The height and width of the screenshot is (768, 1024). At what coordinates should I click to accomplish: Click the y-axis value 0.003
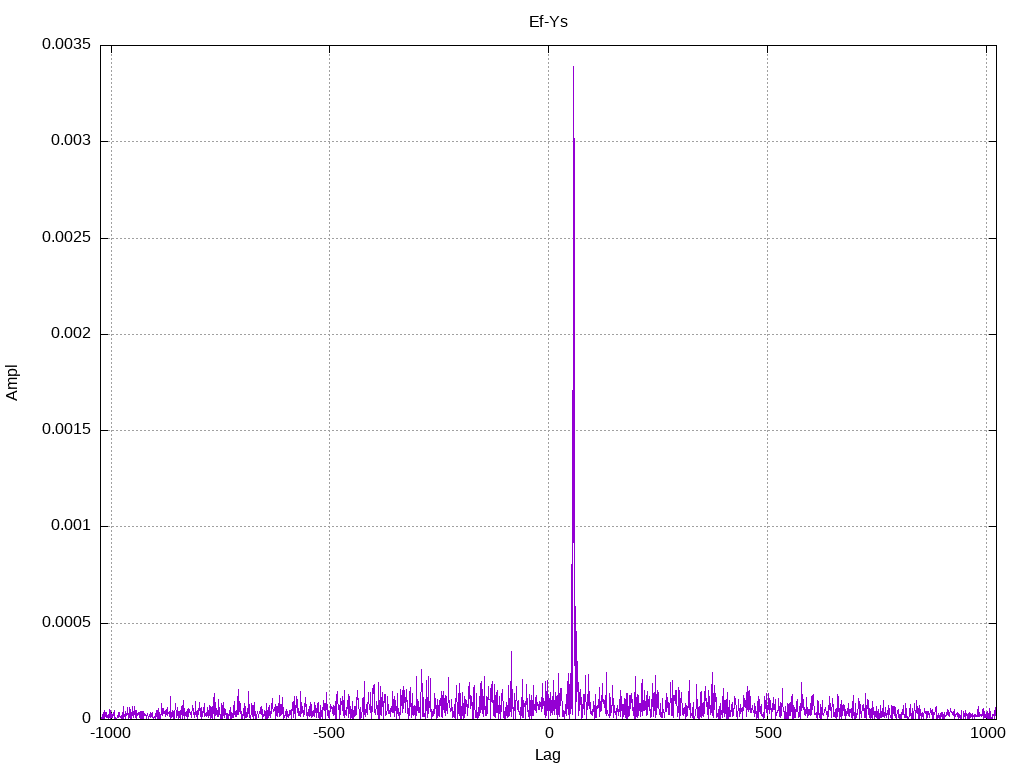(x=71, y=140)
